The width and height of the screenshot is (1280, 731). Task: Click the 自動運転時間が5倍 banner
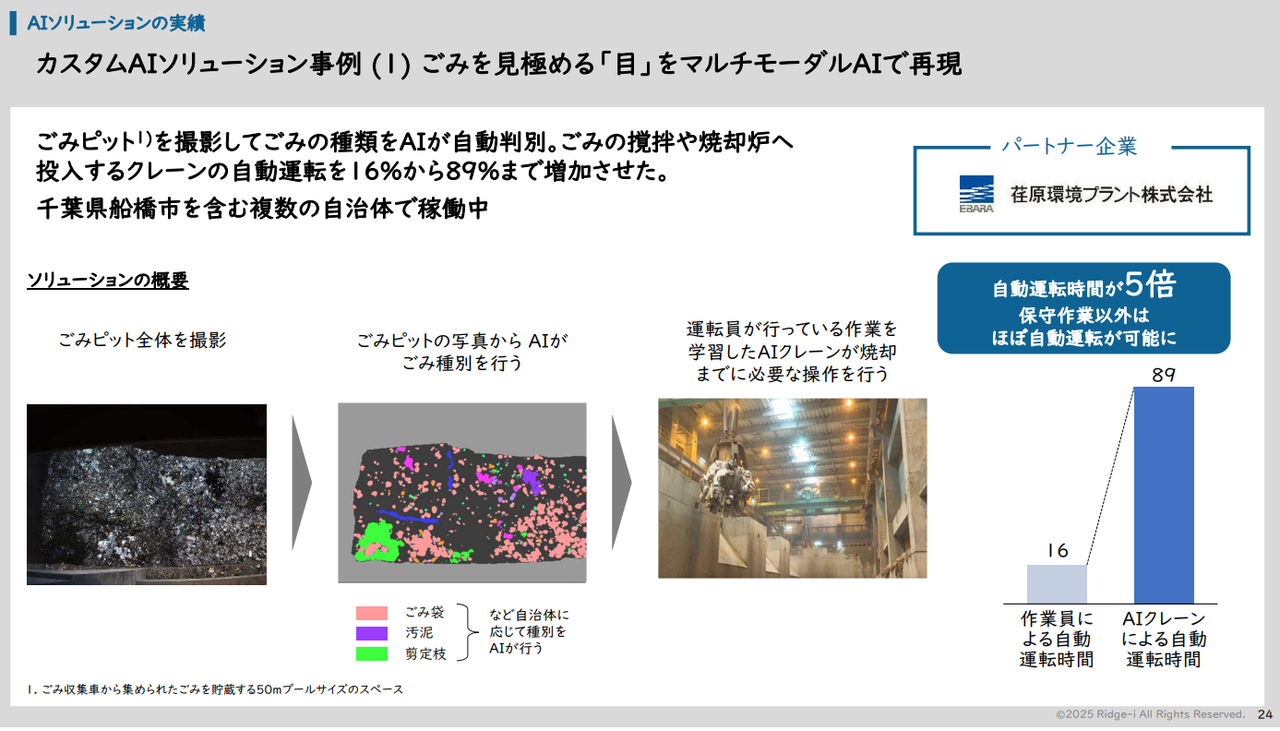[1083, 308]
